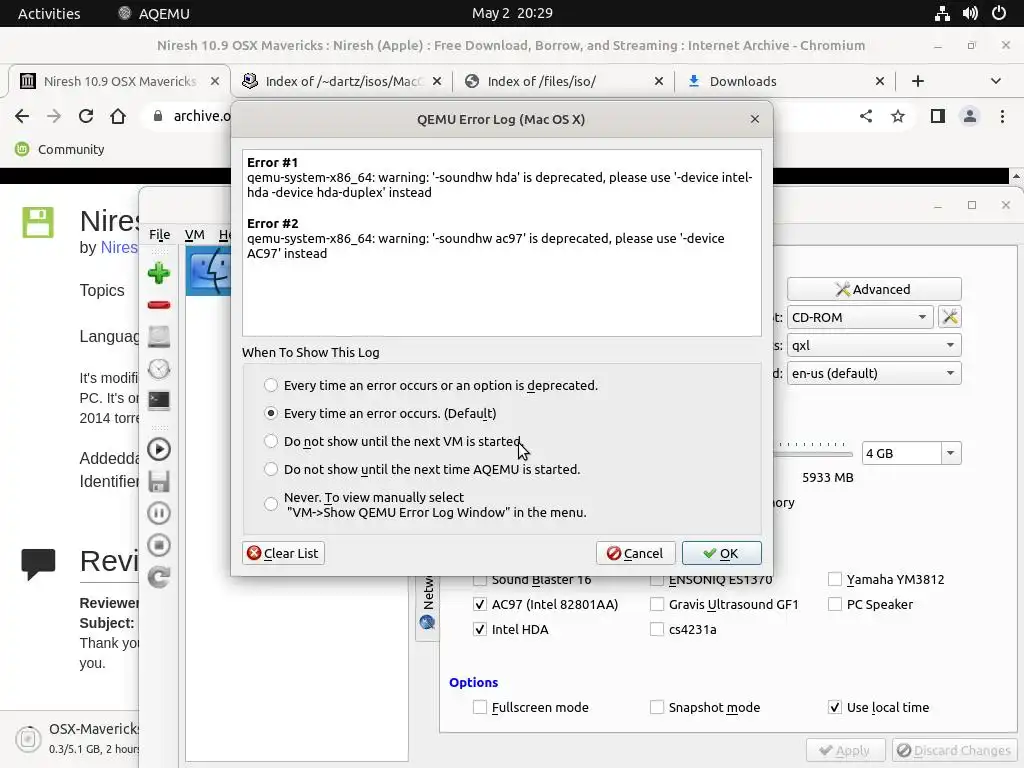Open boot device settings wrench icon

(950, 317)
